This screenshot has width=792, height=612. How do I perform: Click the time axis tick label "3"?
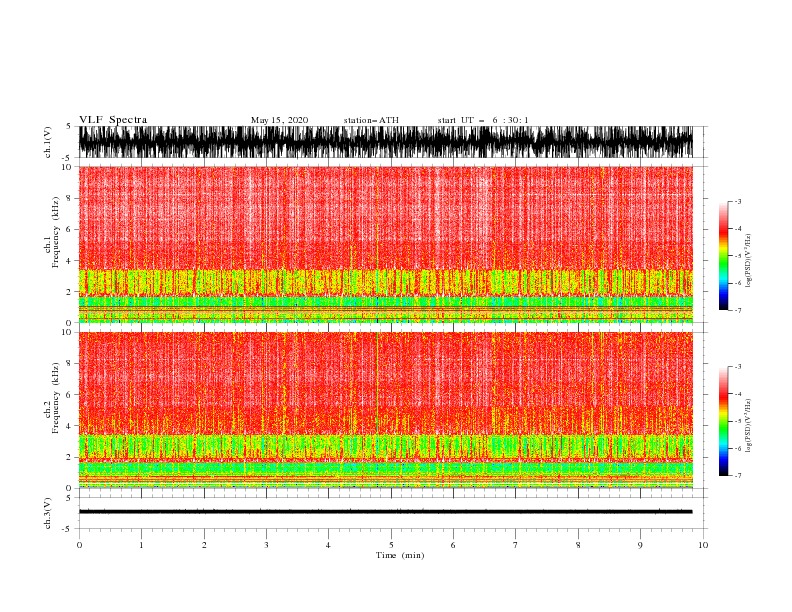click(266, 545)
